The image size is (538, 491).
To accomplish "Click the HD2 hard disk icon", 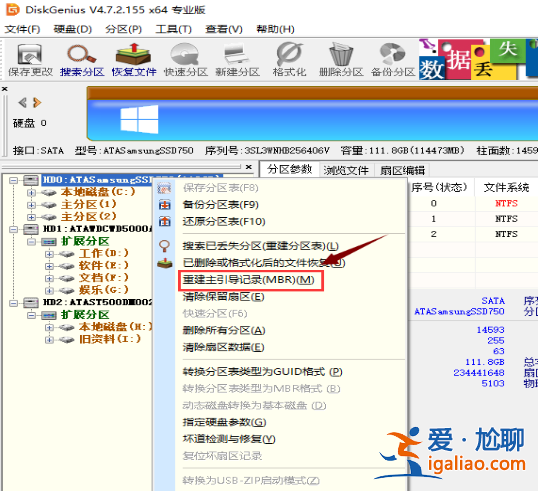I will tap(31, 303).
